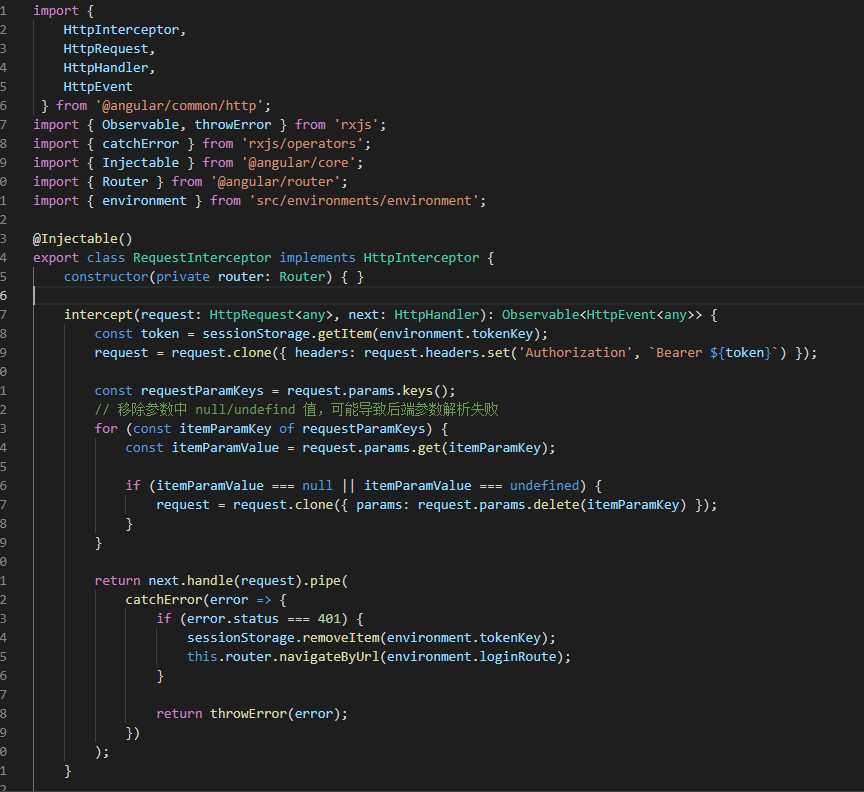864x792 pixels.
Task: Click navigateByUrl method call
Action: tap(329, 657)
